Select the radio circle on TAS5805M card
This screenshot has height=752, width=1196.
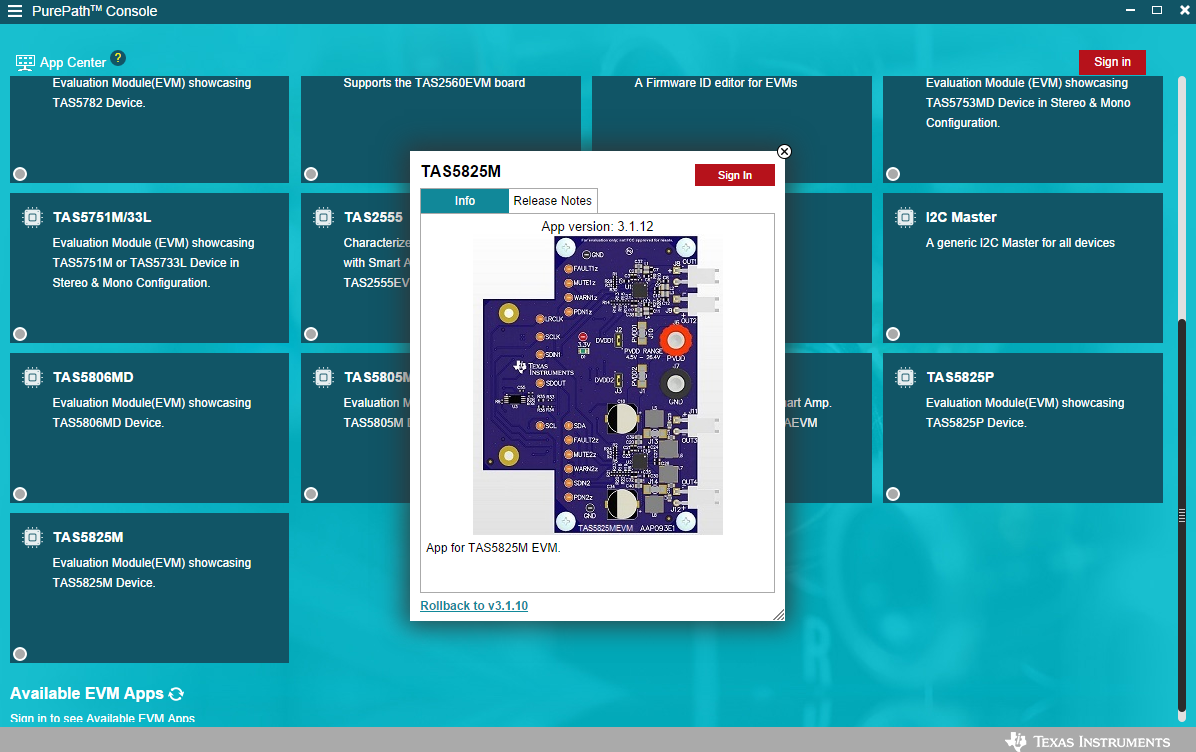311,494
